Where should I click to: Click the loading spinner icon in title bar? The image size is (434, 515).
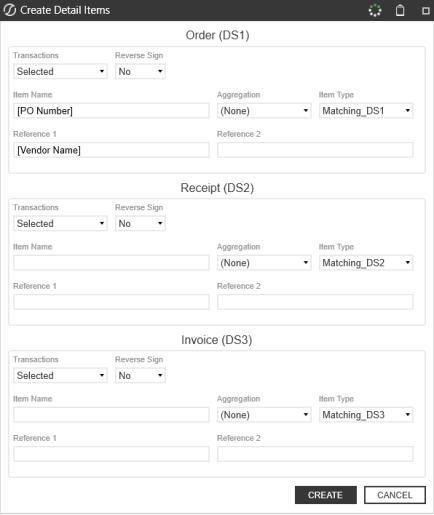(375, 10)
